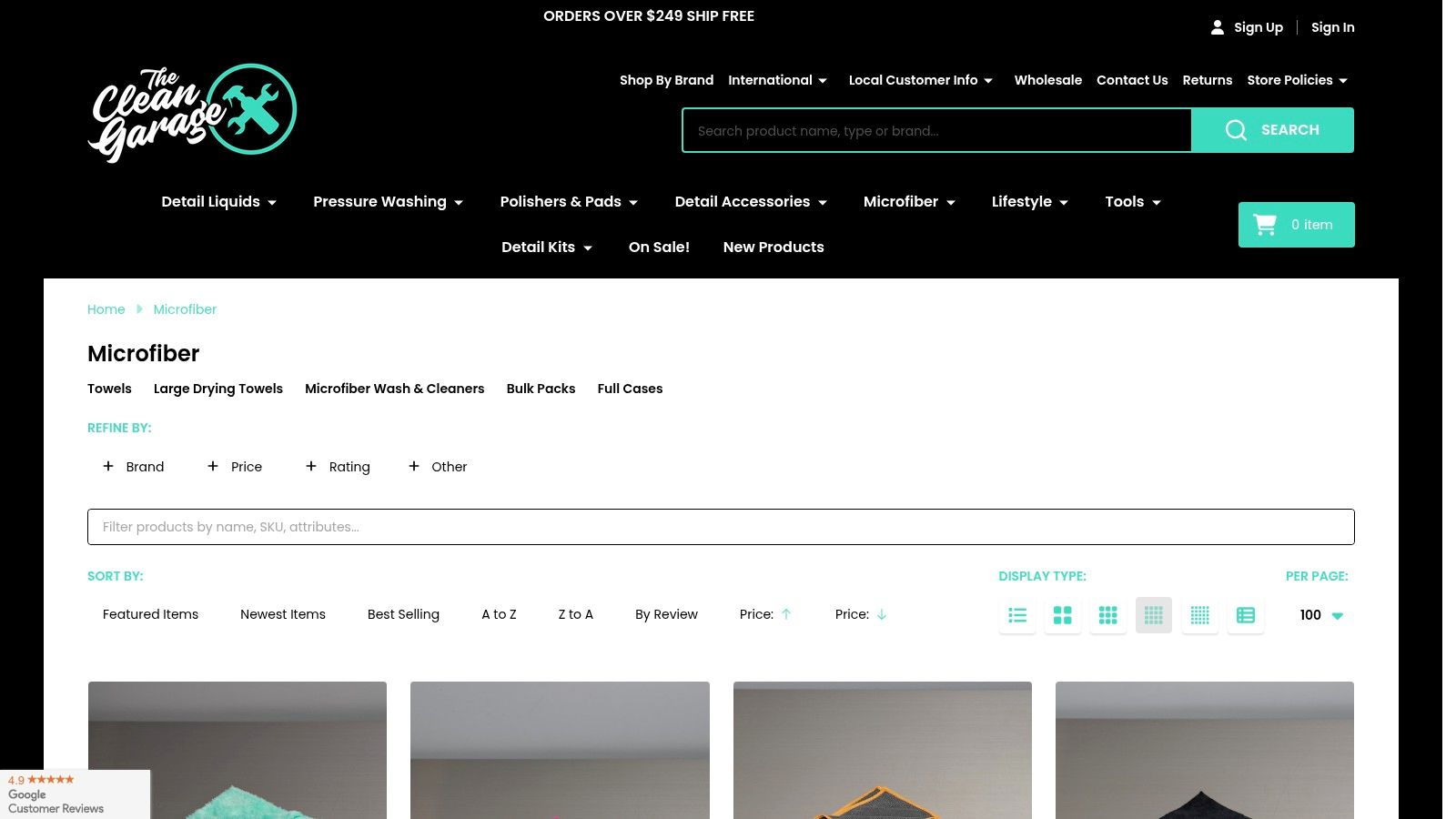Viewport: 1456px width, 819px height.
Task: Open the Polishers & Pads menu
Action: point(570,202)
